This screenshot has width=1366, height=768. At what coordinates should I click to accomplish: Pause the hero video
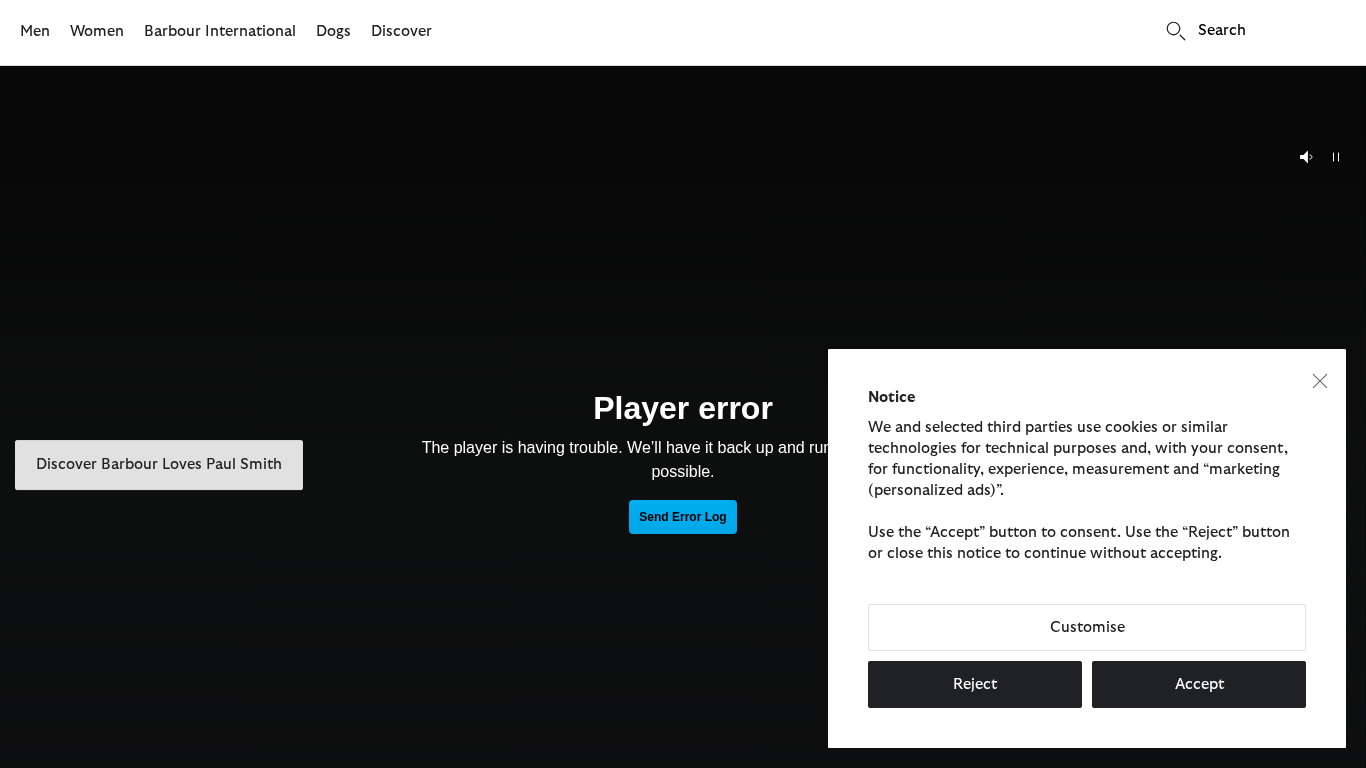click(1336, 157)
